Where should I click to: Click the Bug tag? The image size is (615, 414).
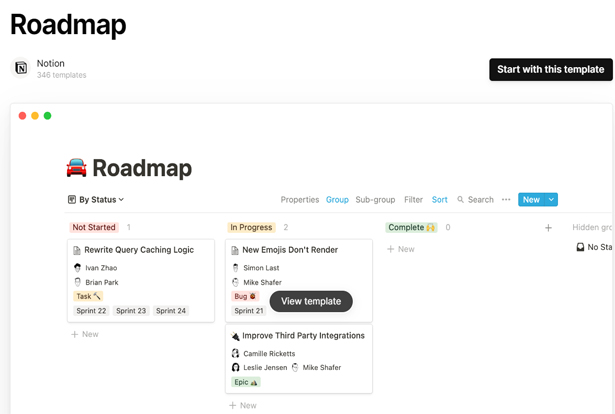pyautogui.click(x=245, y=296)
